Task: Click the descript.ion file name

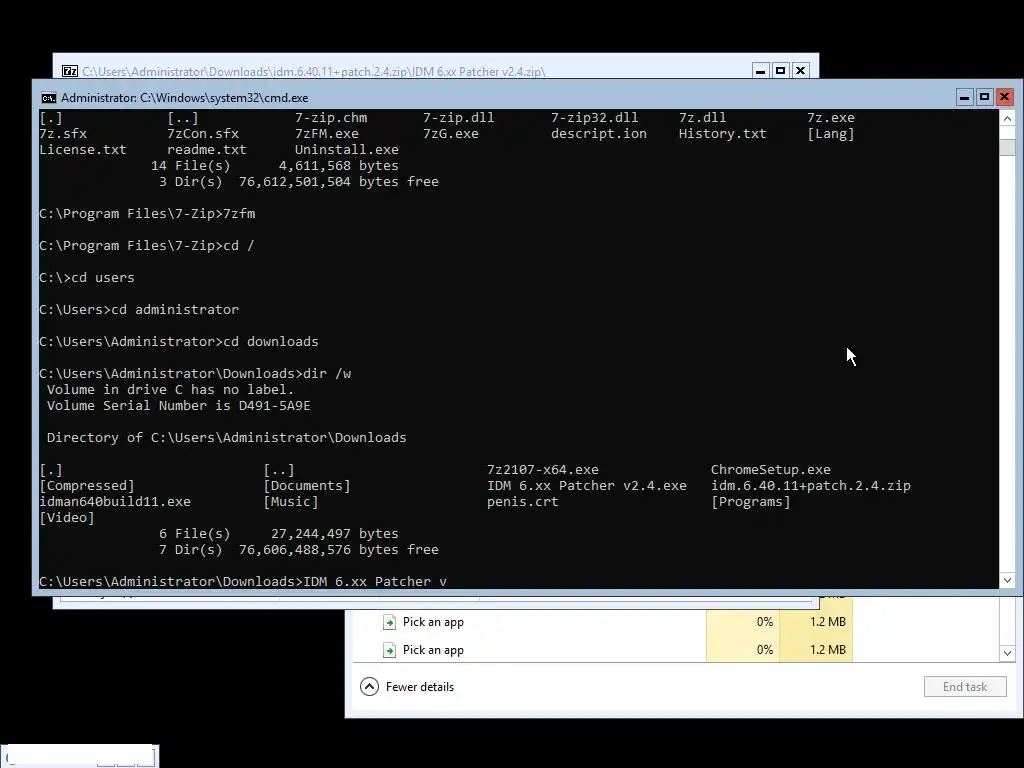Action: point(598,134)
